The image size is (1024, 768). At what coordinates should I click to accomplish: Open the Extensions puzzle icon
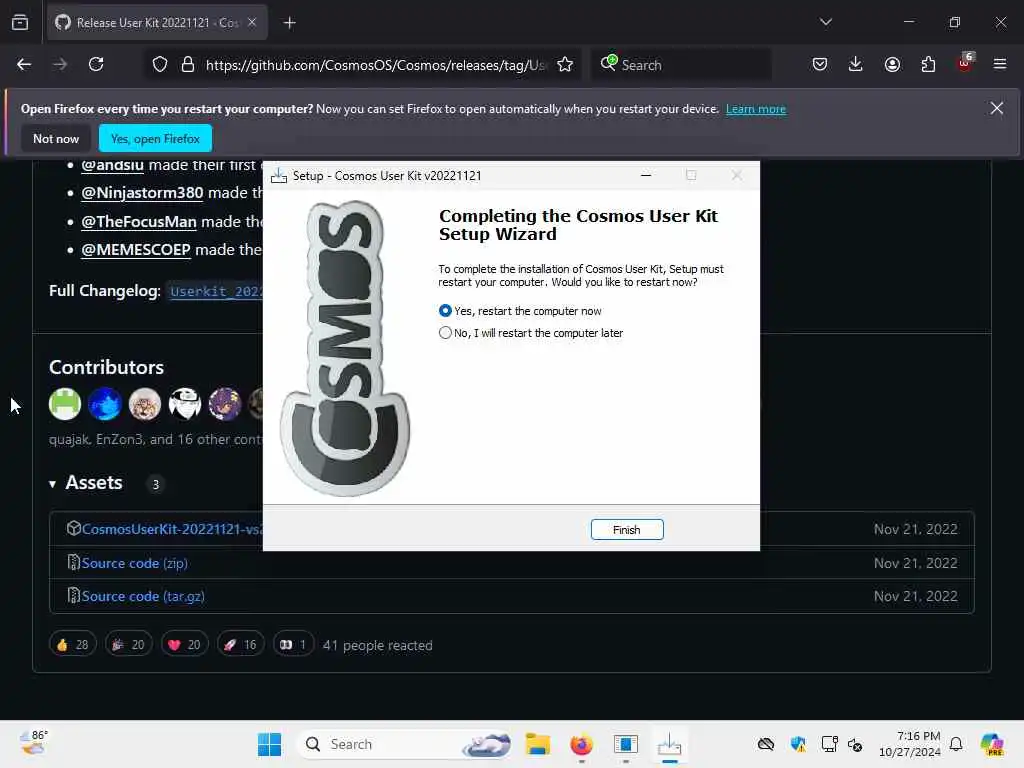(928, 64)
